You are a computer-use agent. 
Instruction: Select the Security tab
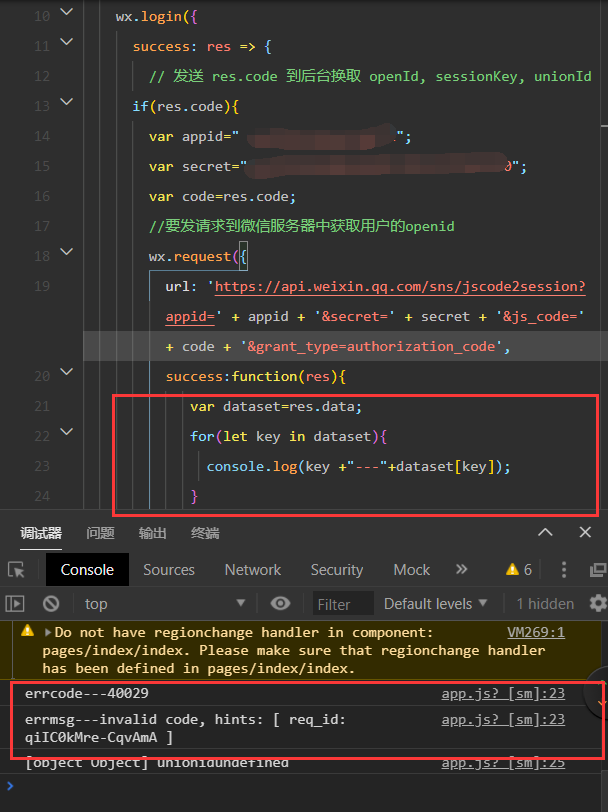pyautogui.click(x=337, y=570)
